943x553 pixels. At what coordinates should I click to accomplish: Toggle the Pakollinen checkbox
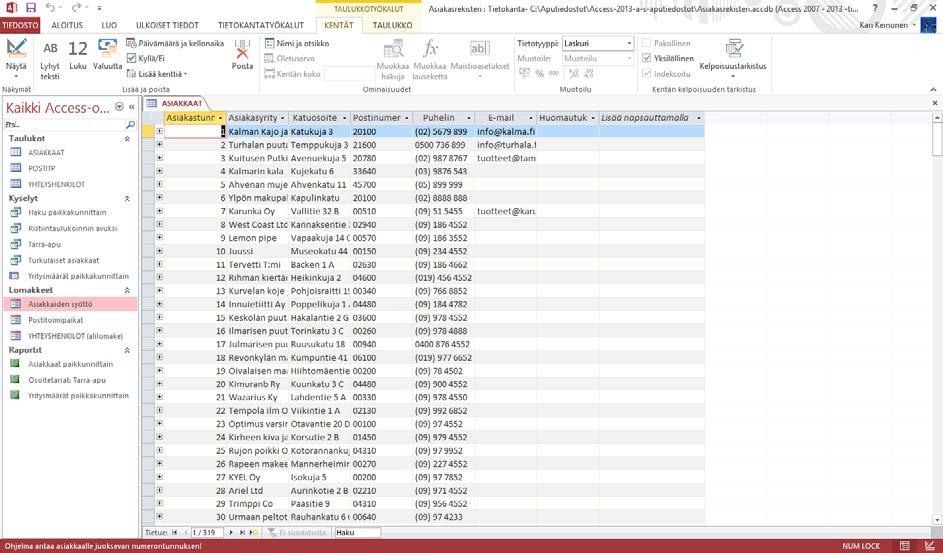[x=647, y=43]
